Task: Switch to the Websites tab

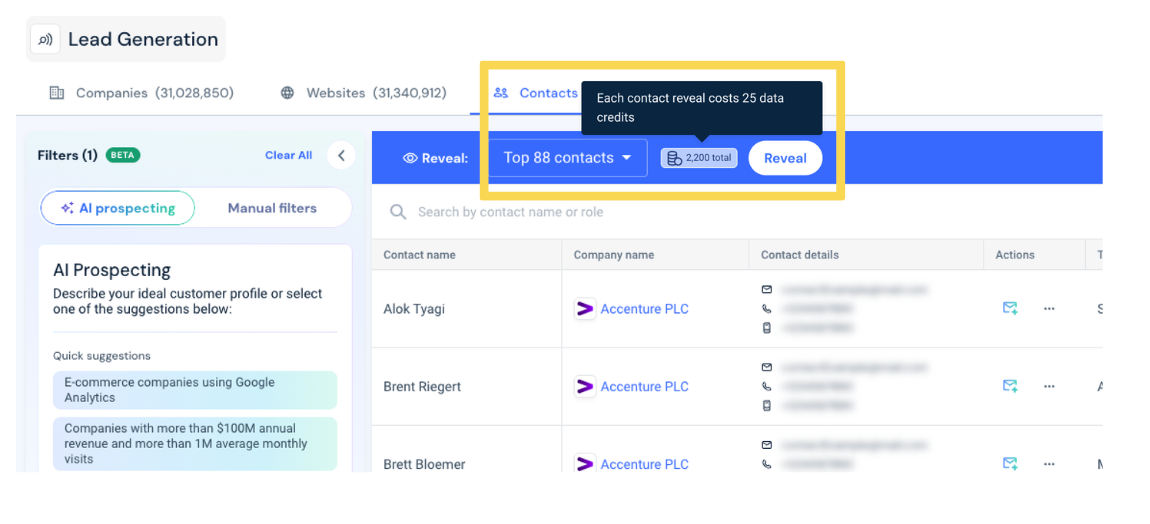Action: click(363, 93)
